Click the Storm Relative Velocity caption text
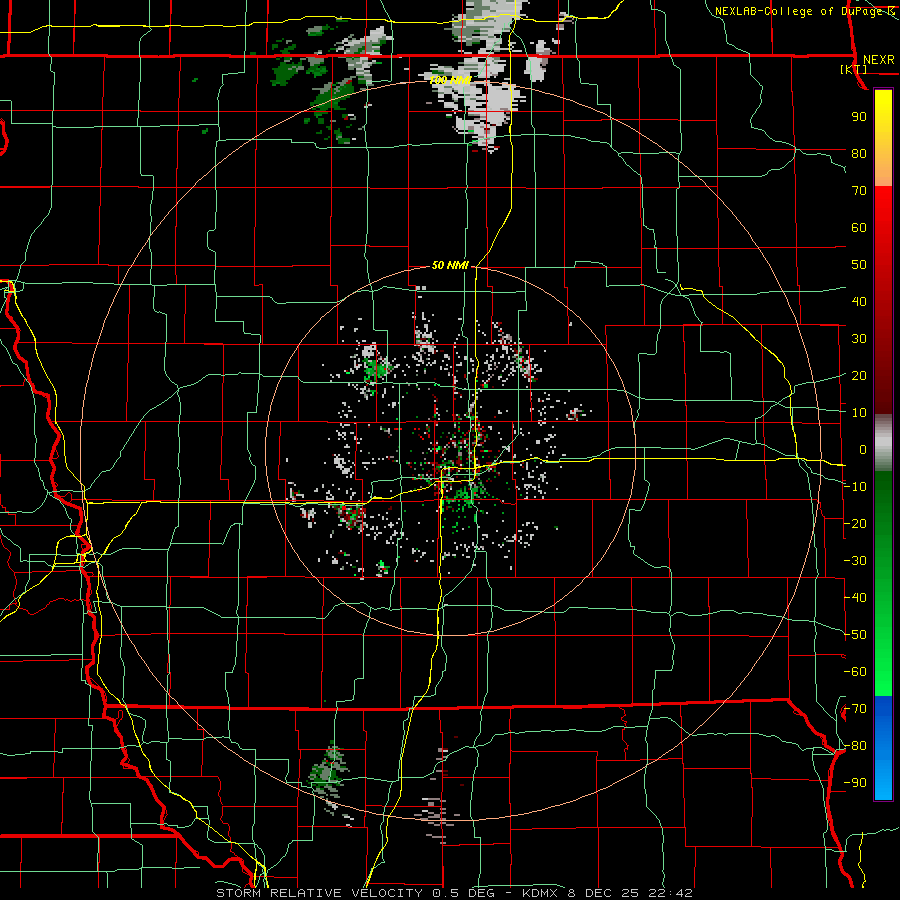Image resolution: width=900 pixels, height=900 pixels. [454, 893]
